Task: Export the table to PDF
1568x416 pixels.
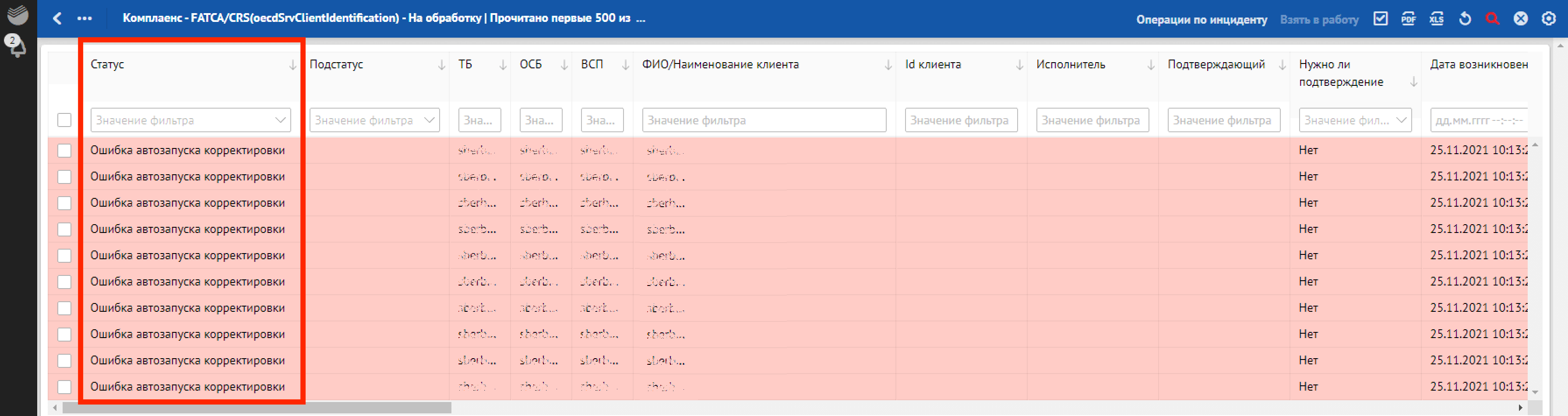Action: (1409, 19)
